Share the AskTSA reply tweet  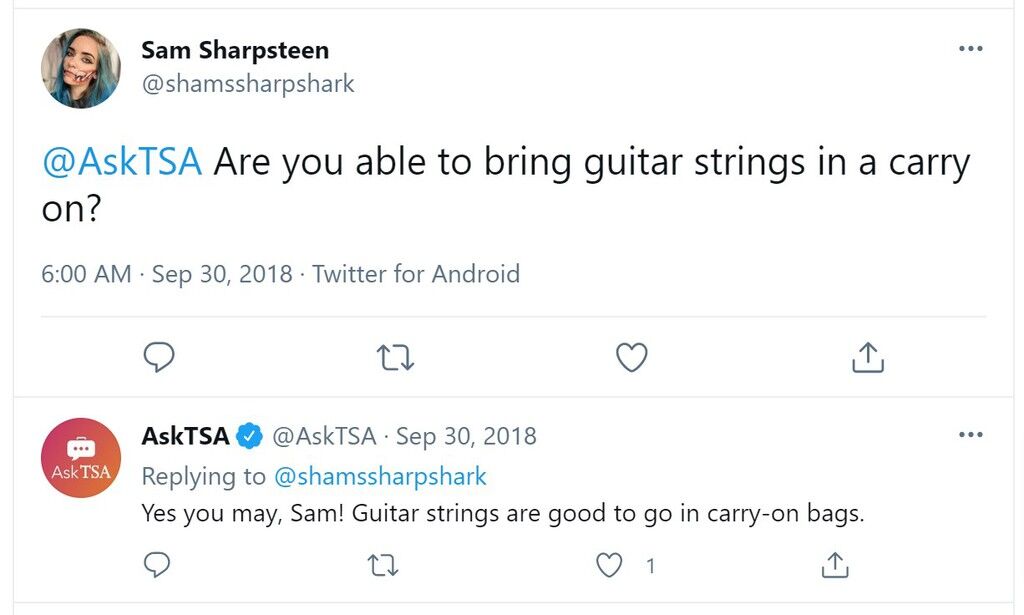tap(835, 565)
